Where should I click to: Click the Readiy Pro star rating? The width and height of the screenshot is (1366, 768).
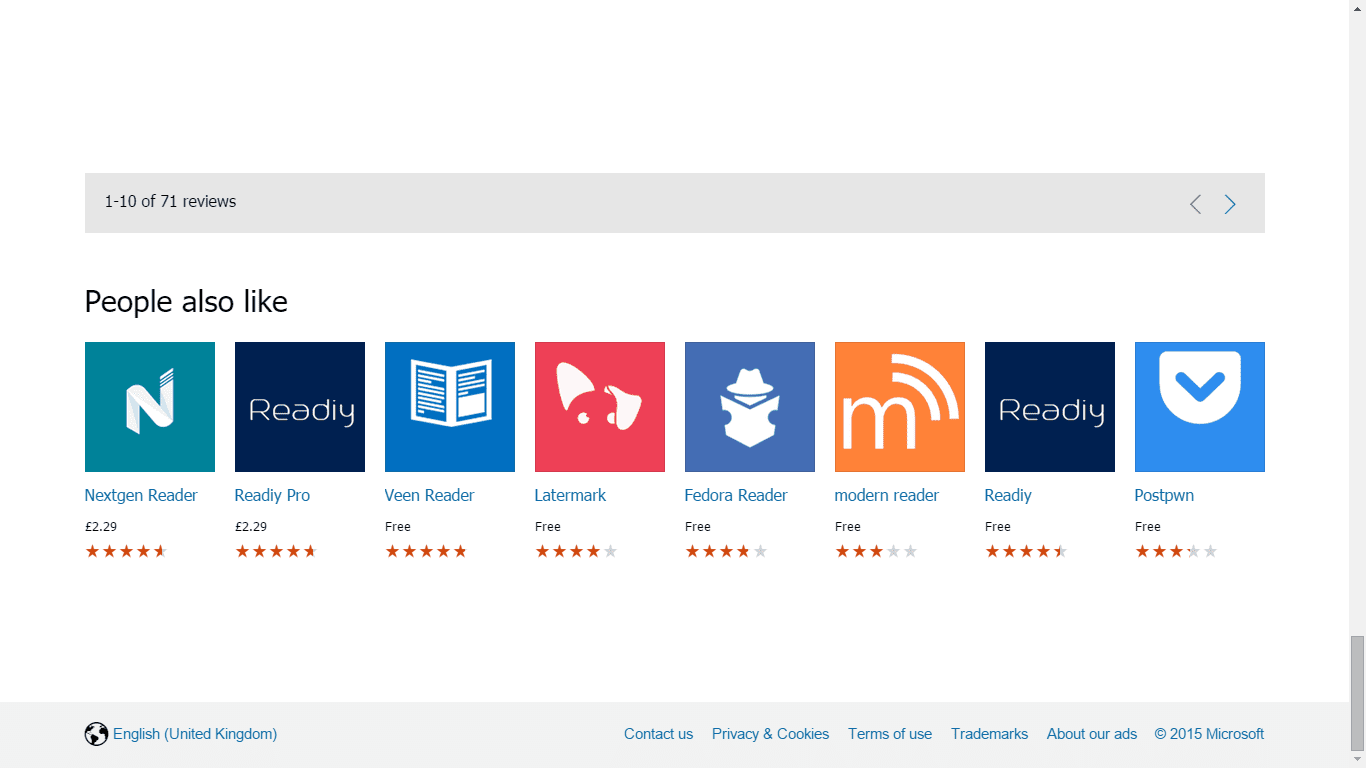276,551
